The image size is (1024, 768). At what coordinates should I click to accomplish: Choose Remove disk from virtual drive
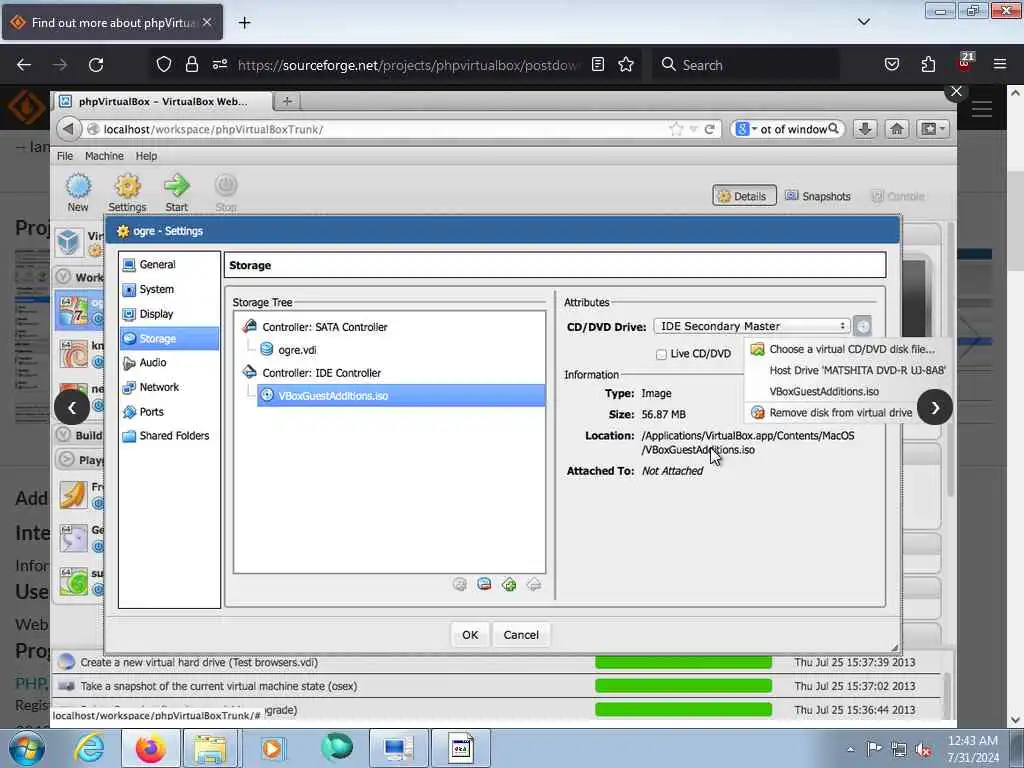tap(830, 413)
